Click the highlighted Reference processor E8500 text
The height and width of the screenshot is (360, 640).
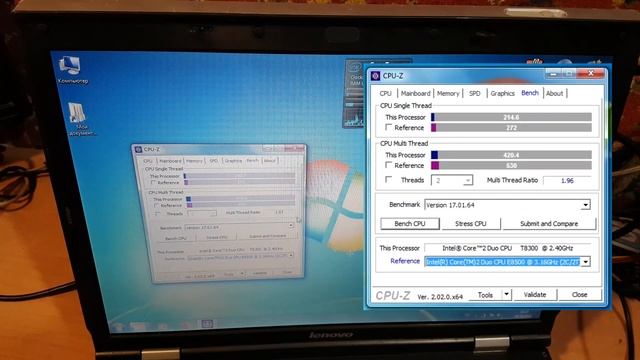click(x=502, y=262)
